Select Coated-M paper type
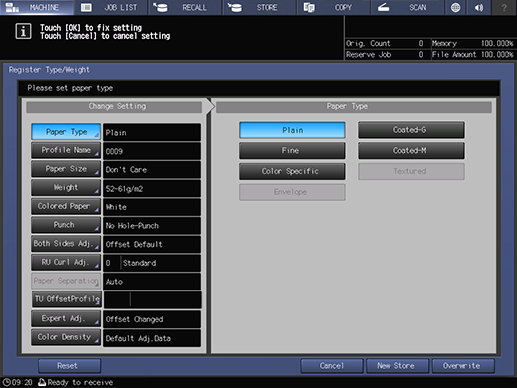 tap(411, 151)
